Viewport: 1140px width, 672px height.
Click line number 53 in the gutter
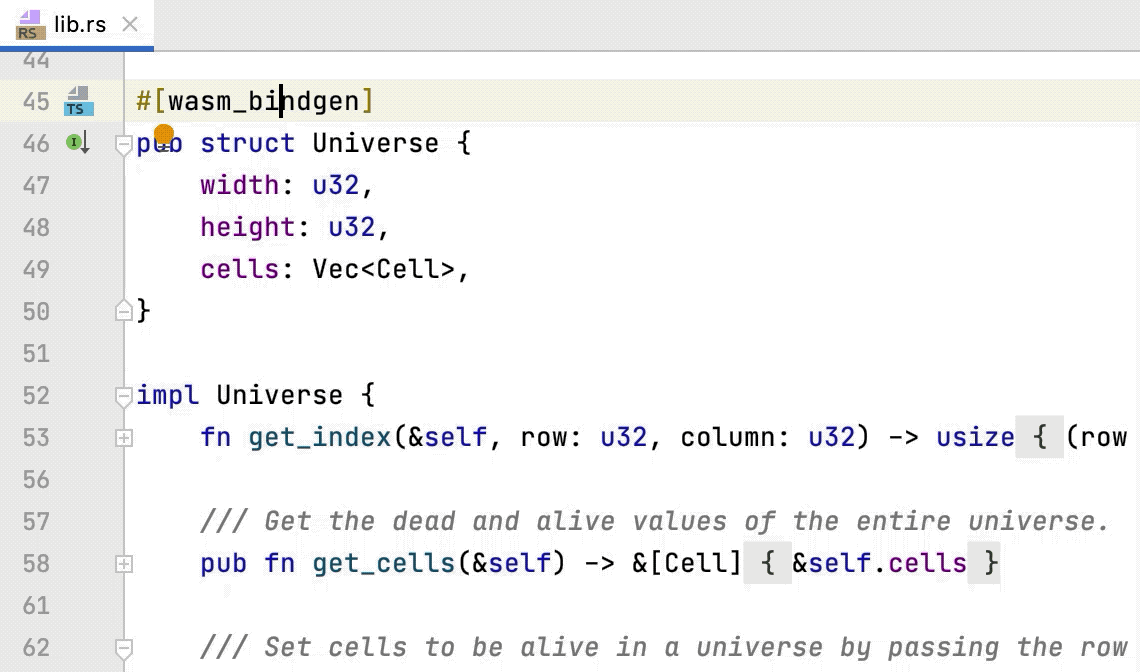36,438
